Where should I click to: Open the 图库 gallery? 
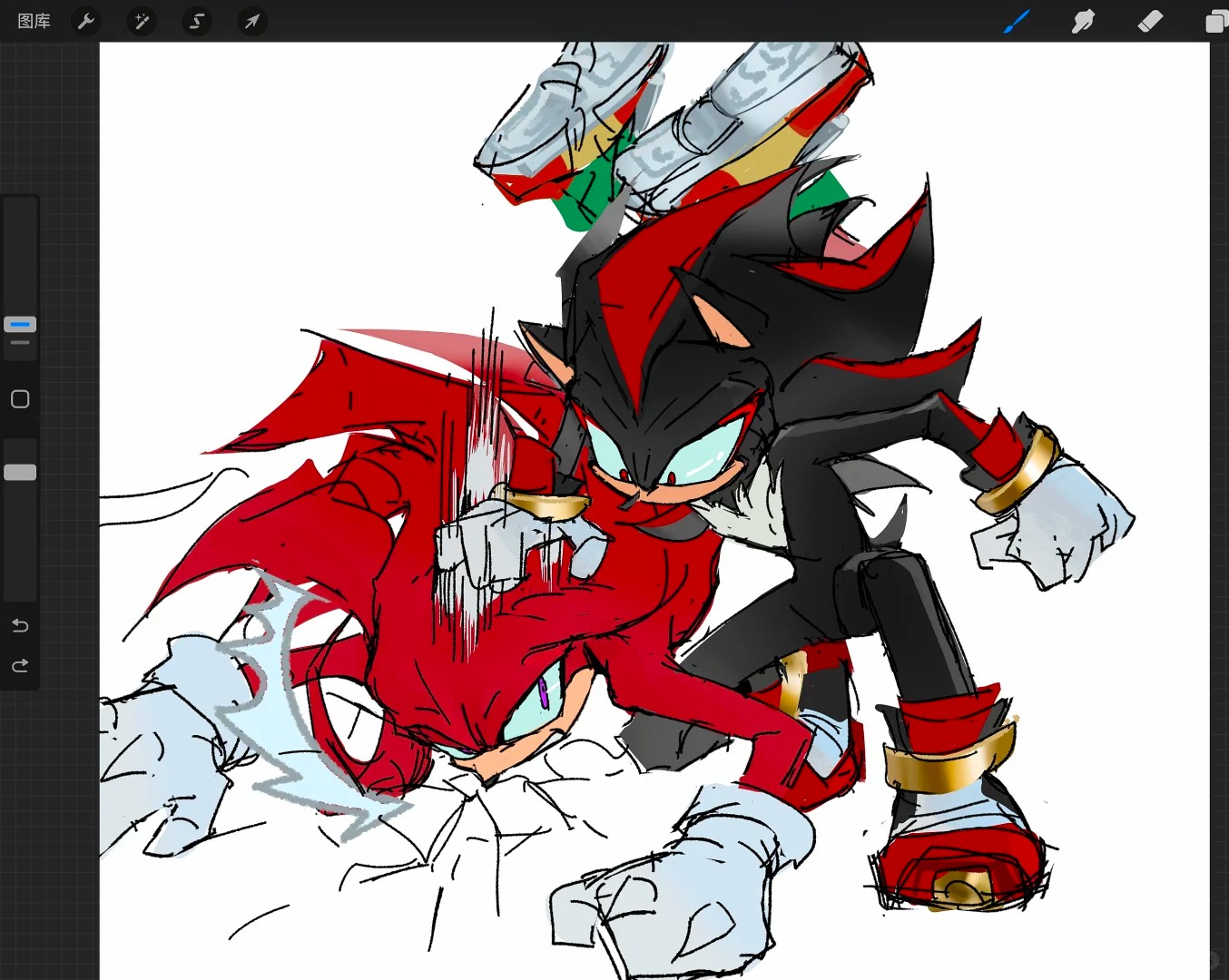click(34, 21)
